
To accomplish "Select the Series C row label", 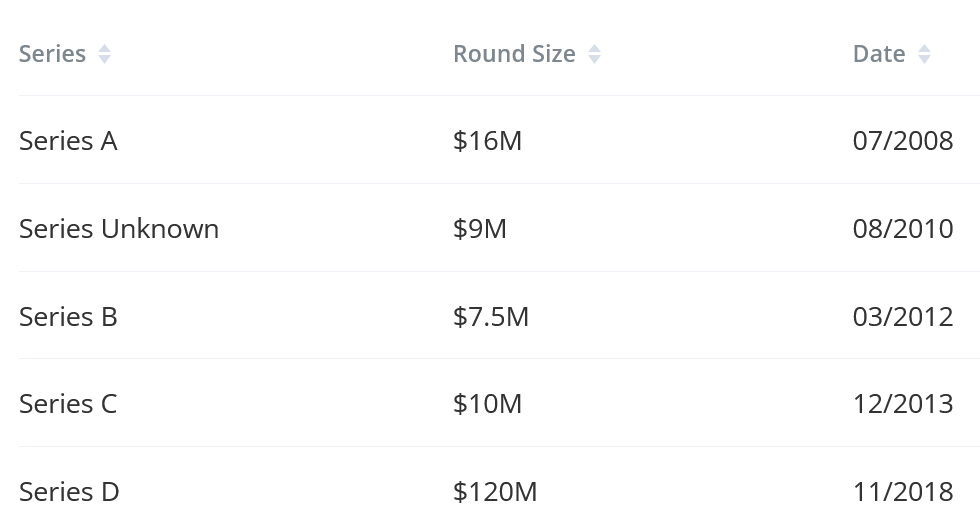I will [x=68, y=404].
